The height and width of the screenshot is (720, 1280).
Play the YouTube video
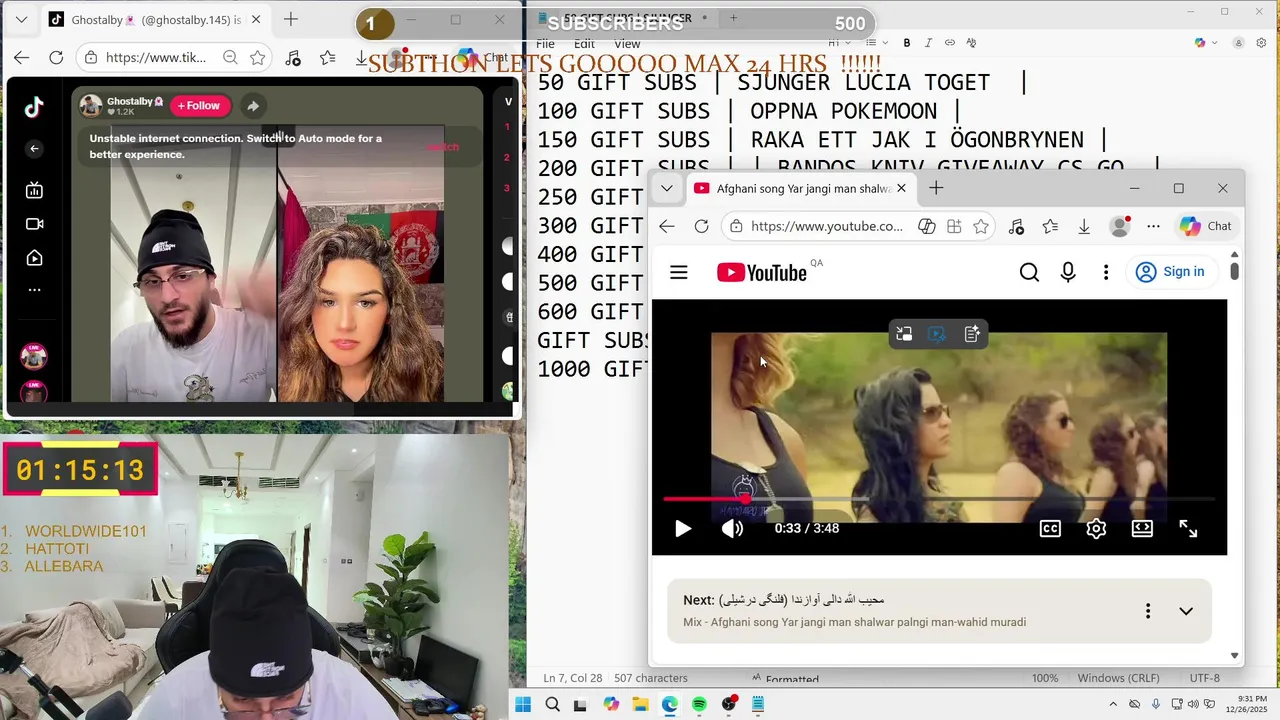683,529
